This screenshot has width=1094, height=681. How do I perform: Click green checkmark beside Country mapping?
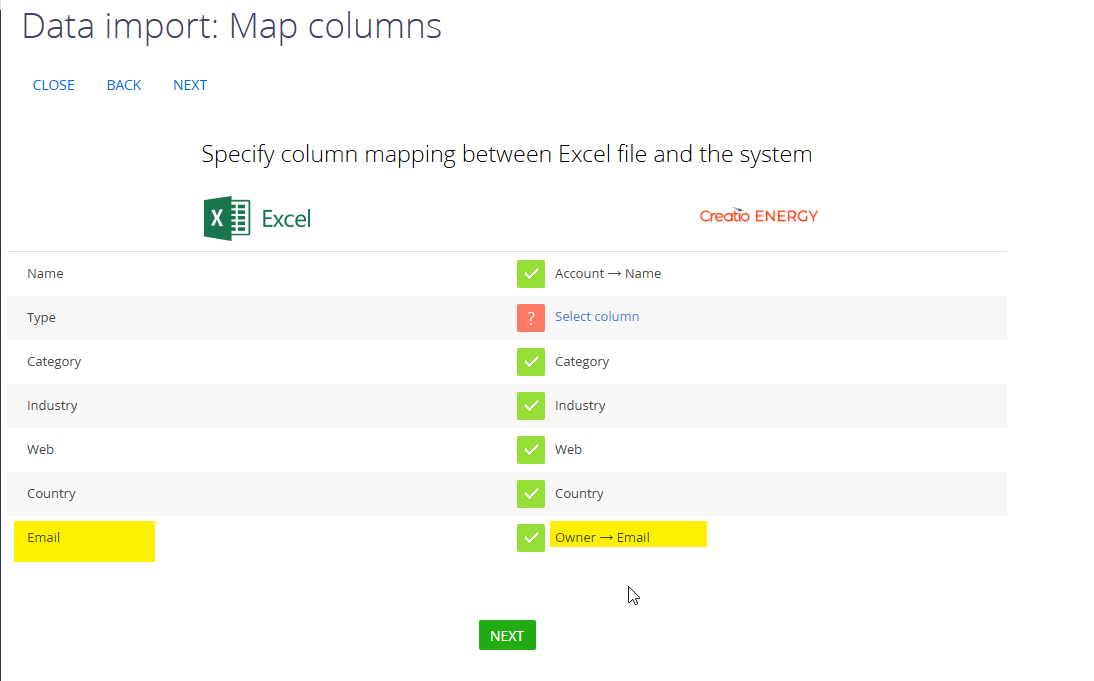coord(531,494)
